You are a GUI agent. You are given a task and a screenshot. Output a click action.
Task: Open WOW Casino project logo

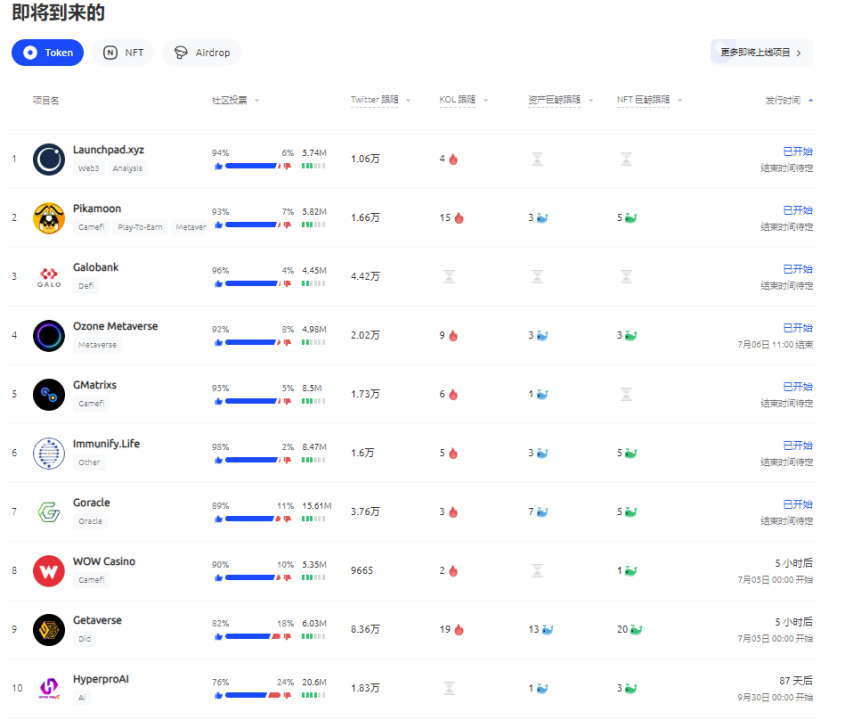tap(49, 570)
